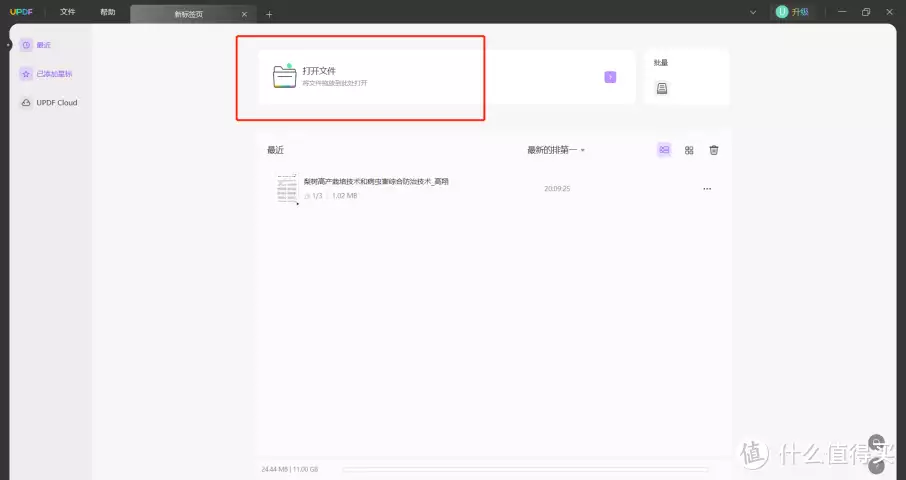Restore the window size
Image resolution: width=906 pixels, height=480 pixels.
[866, 12]
